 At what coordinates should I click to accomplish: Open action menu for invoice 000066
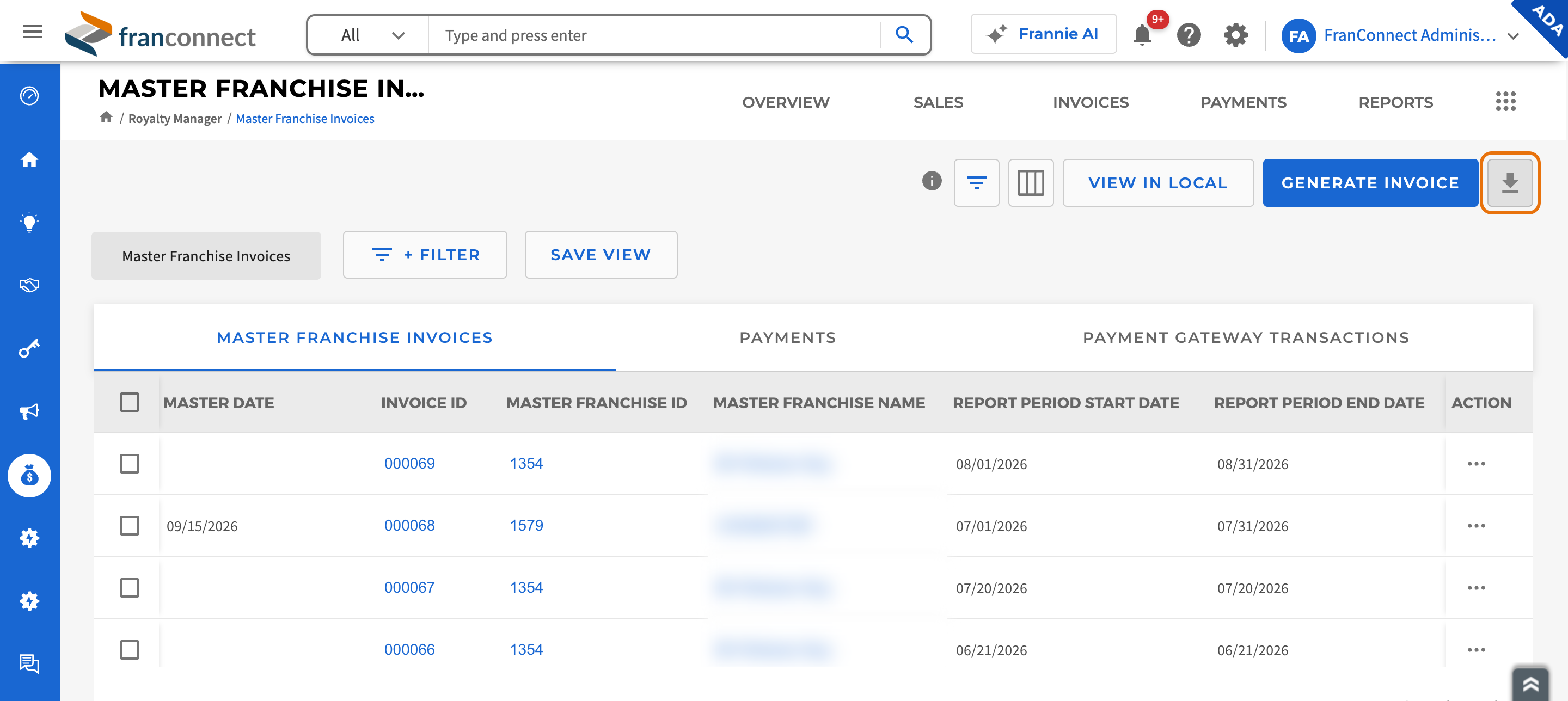pyautogui.click(x=1475, y=650)
